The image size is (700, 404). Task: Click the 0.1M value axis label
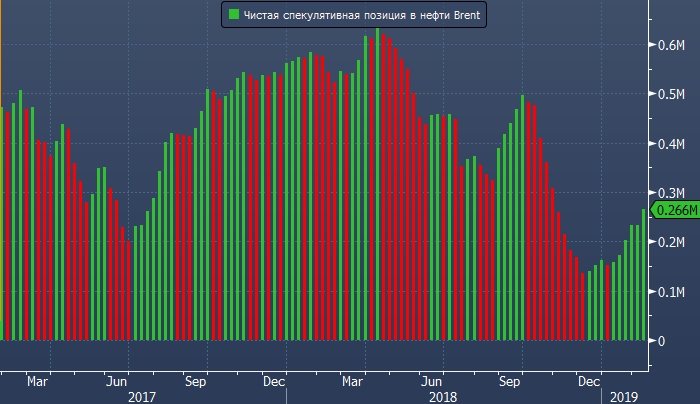[x=671, y=291]
